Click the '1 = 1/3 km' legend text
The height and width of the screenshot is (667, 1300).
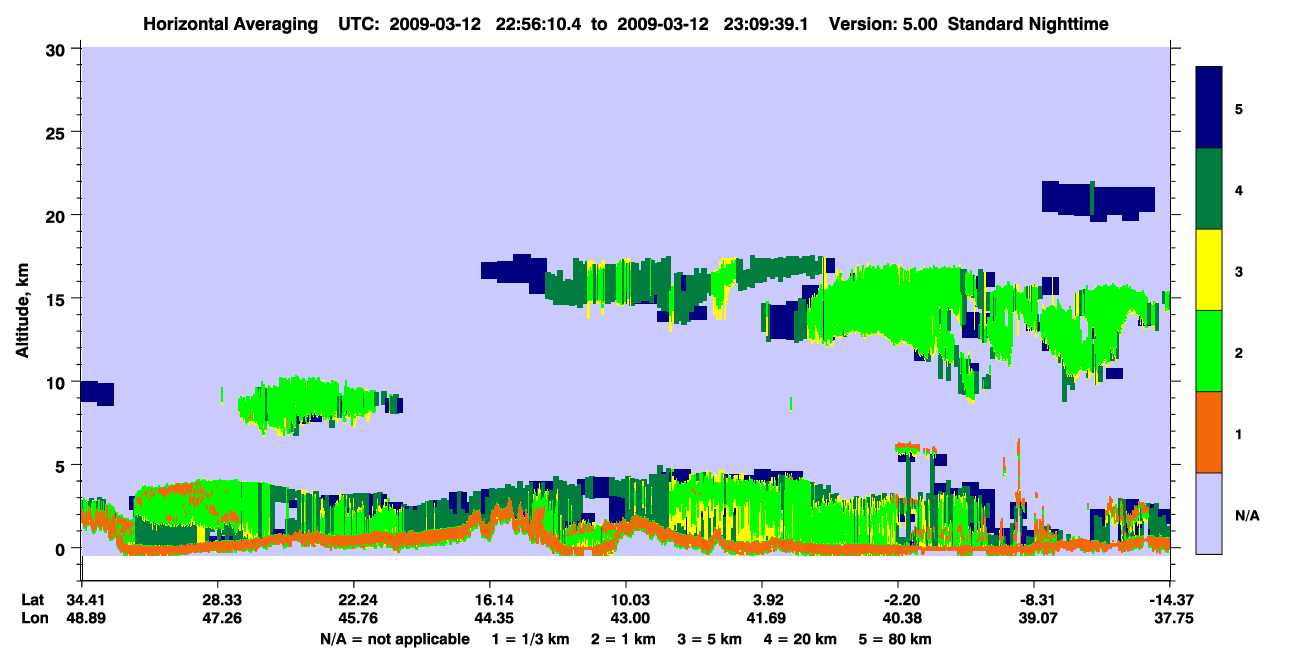point(529,638)
